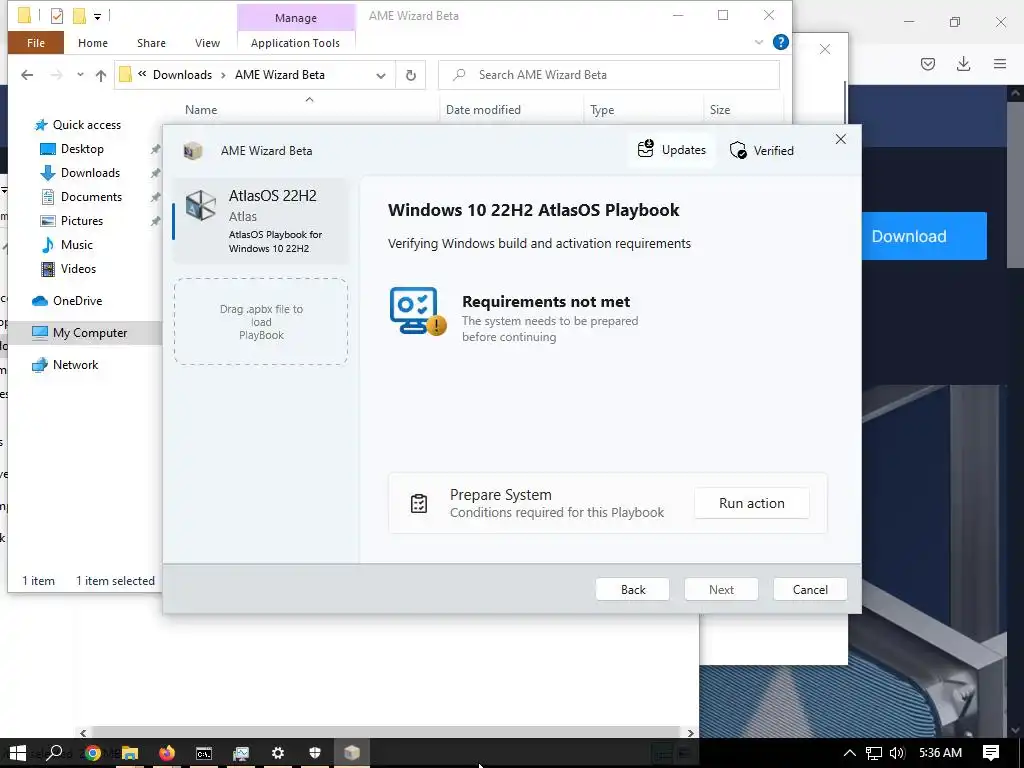Click the AME Wizard Beta box logo
This screenshot has width=1024, height=768.
coord(192,151)
